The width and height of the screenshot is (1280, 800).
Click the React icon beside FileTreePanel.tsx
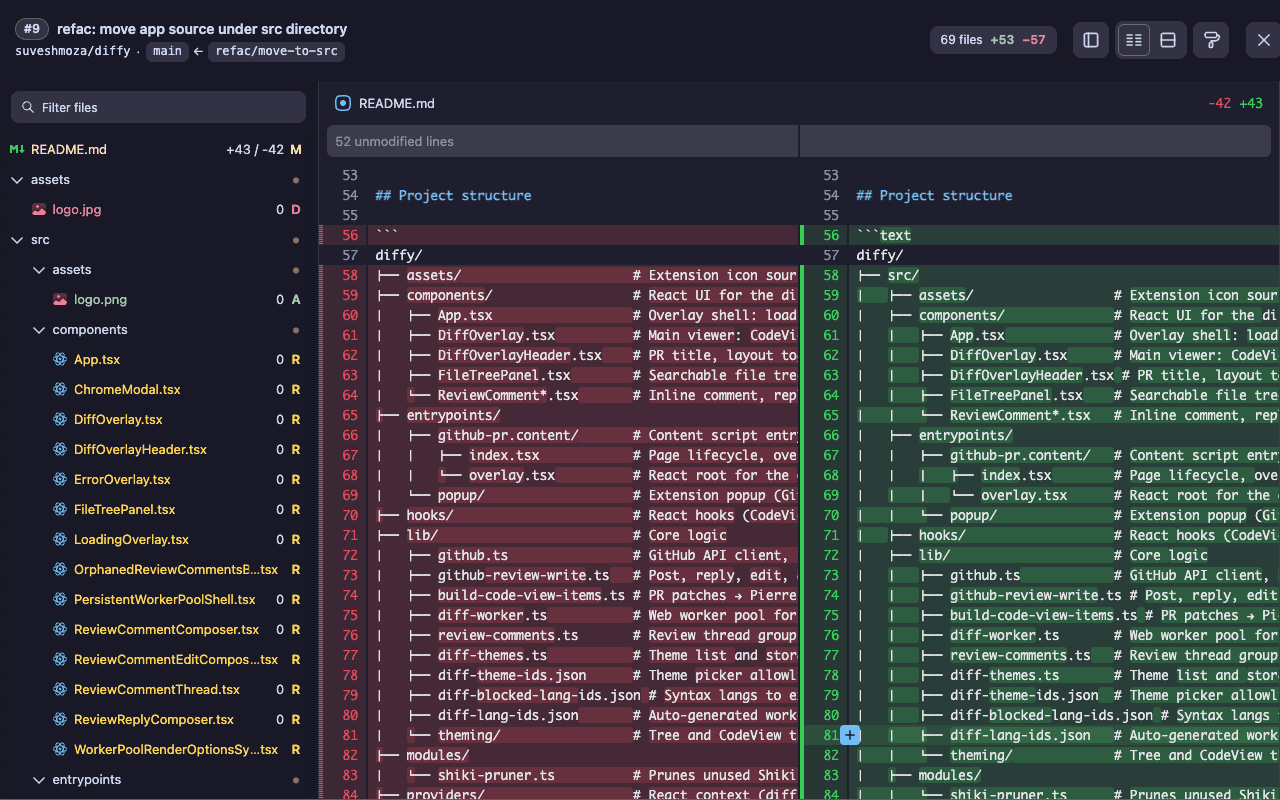pyautogui.click(x=60, y=509)
